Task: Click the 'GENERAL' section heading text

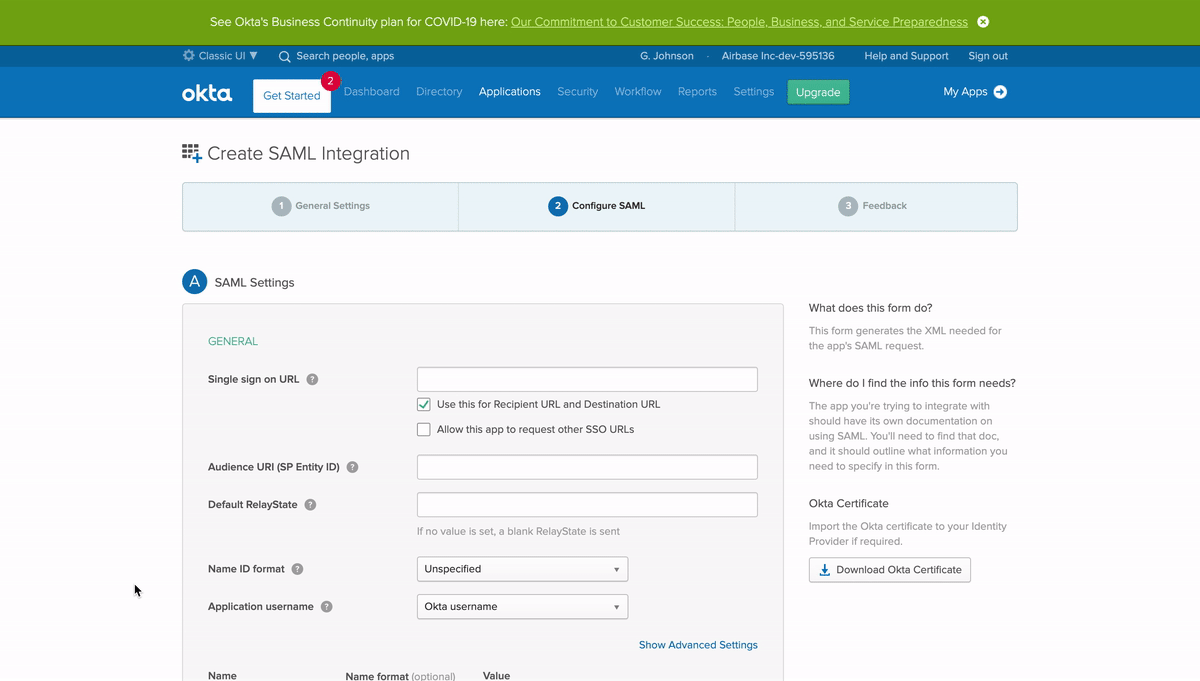Action: point(233,342)
